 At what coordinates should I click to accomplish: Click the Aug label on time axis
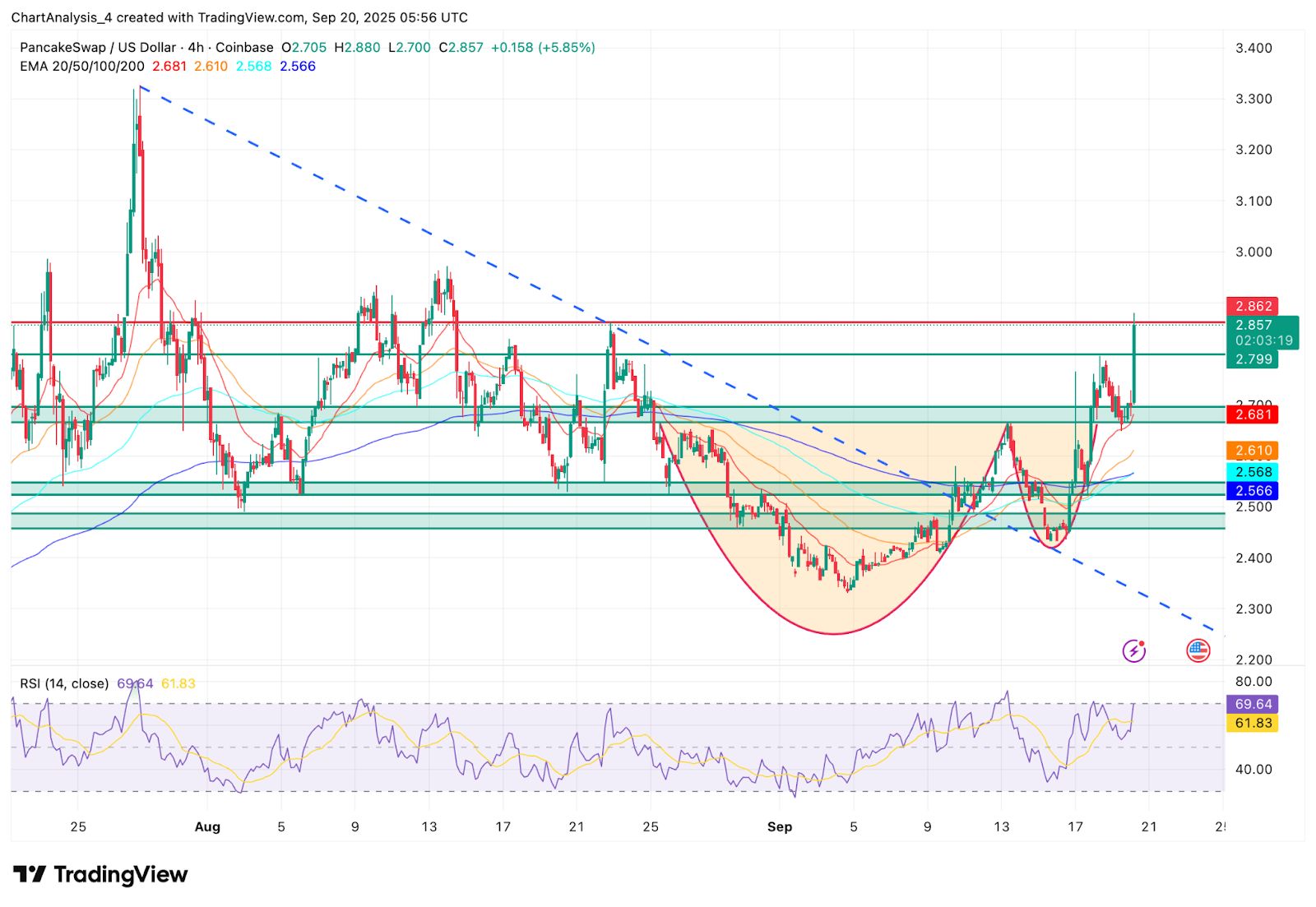207,827
